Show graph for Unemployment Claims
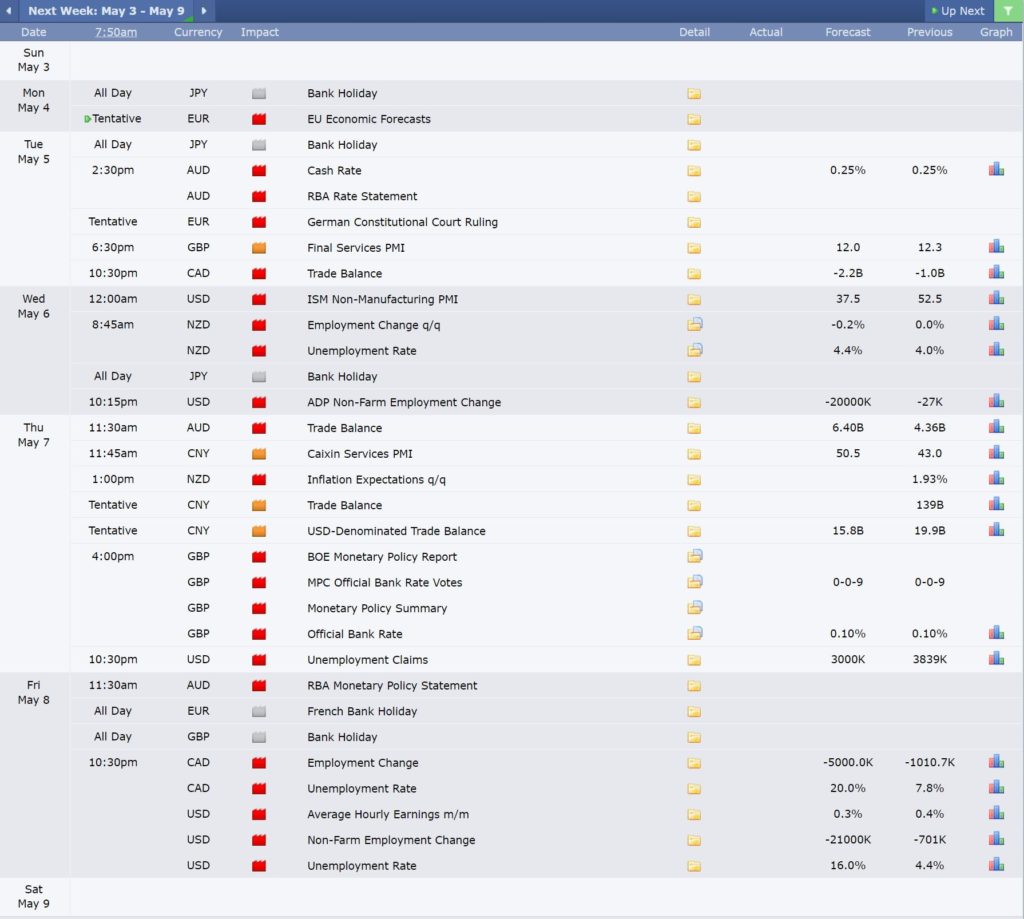The width and height of the screenshot is (1024, 919). coord(996,658)
